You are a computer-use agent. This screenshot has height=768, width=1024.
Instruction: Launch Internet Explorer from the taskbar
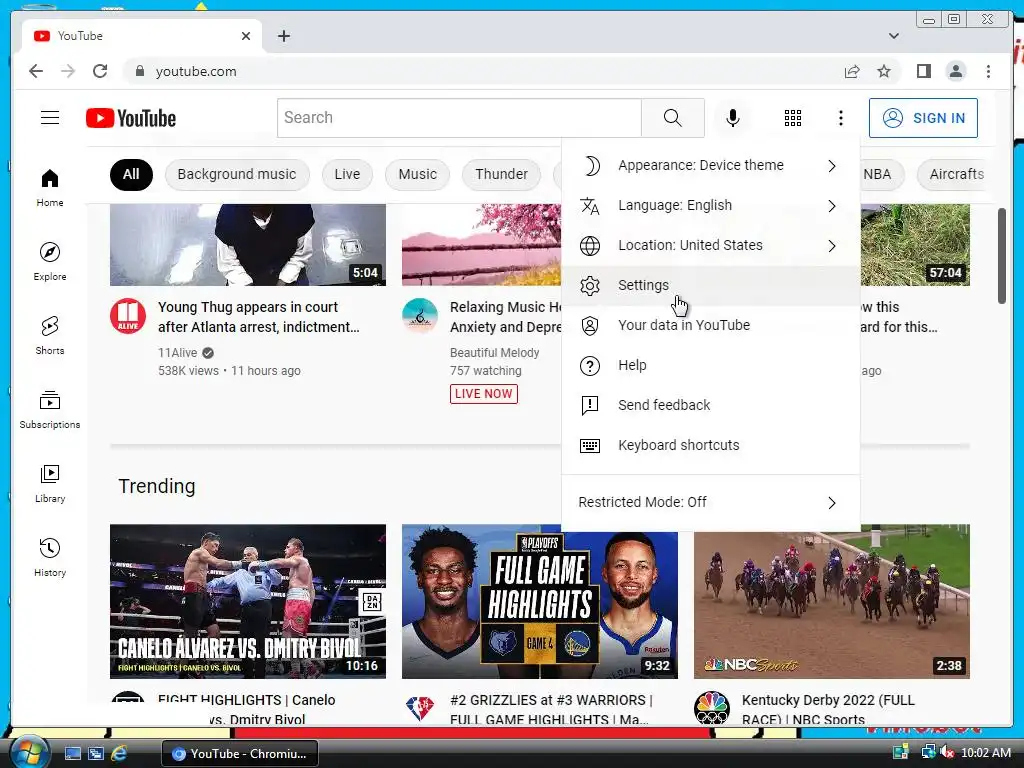pos(119,754)
